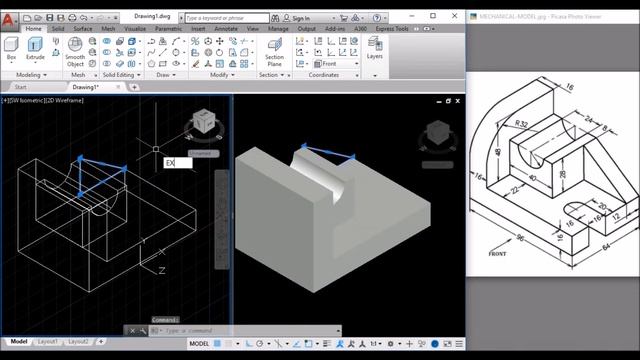The image size is (640, 360).
Task: Toggle lineweight display in status bar
Action: pos(327,344)
